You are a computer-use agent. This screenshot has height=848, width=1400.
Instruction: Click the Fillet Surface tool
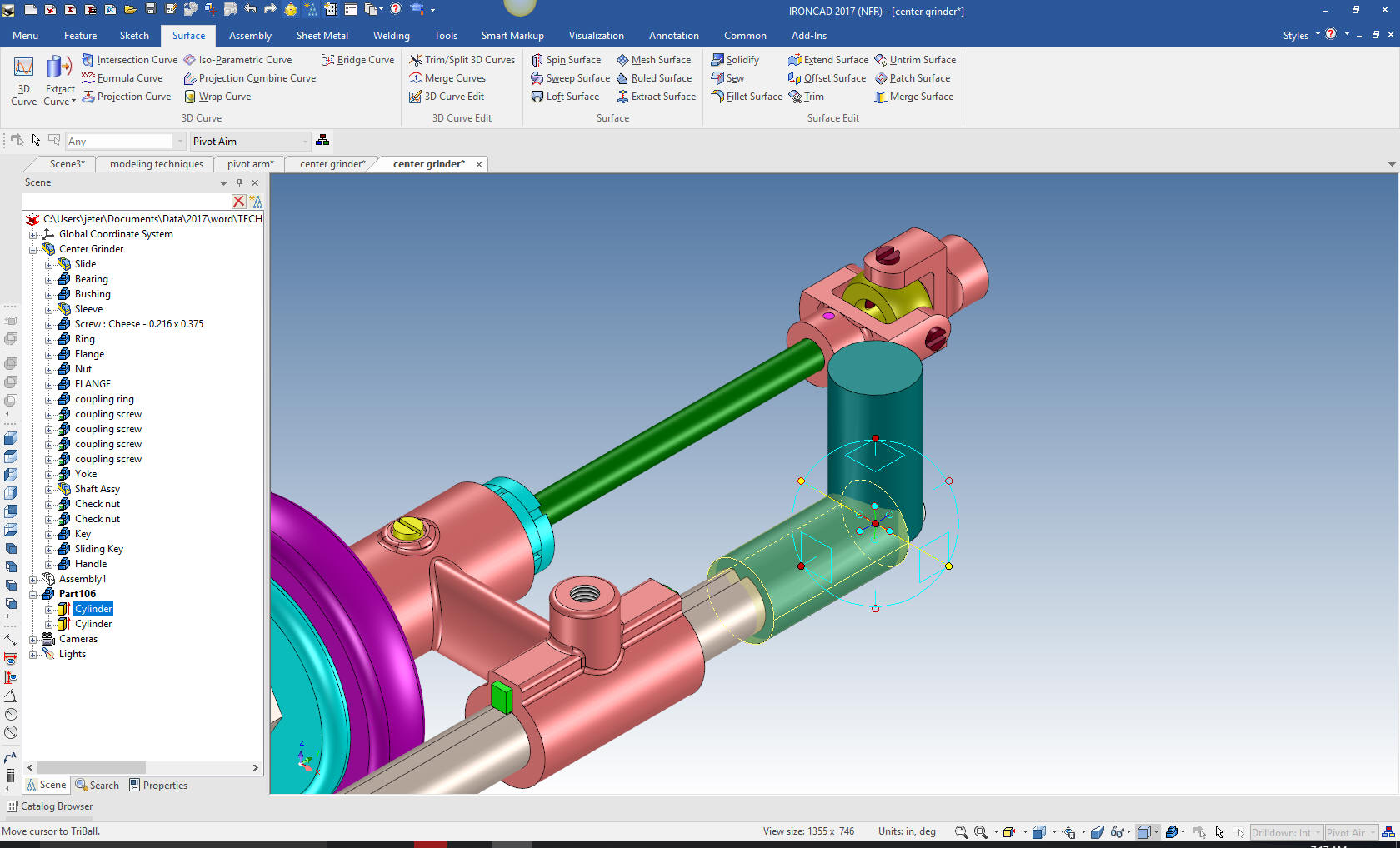746,97
